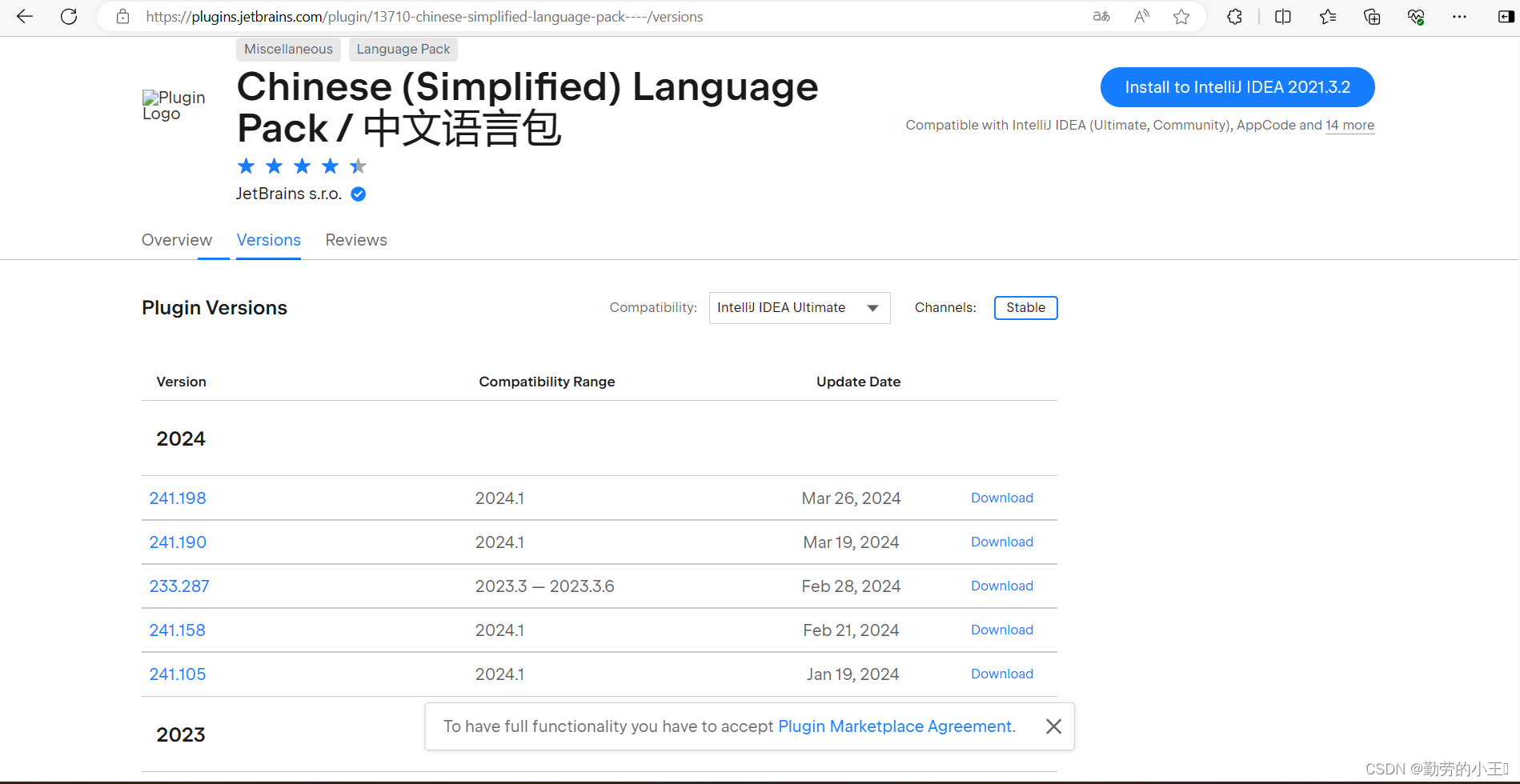Click the 2023.3 — 2023.3.6 compatibility cell
Viewport: 1520px width, 784px height.
[545, 586]
